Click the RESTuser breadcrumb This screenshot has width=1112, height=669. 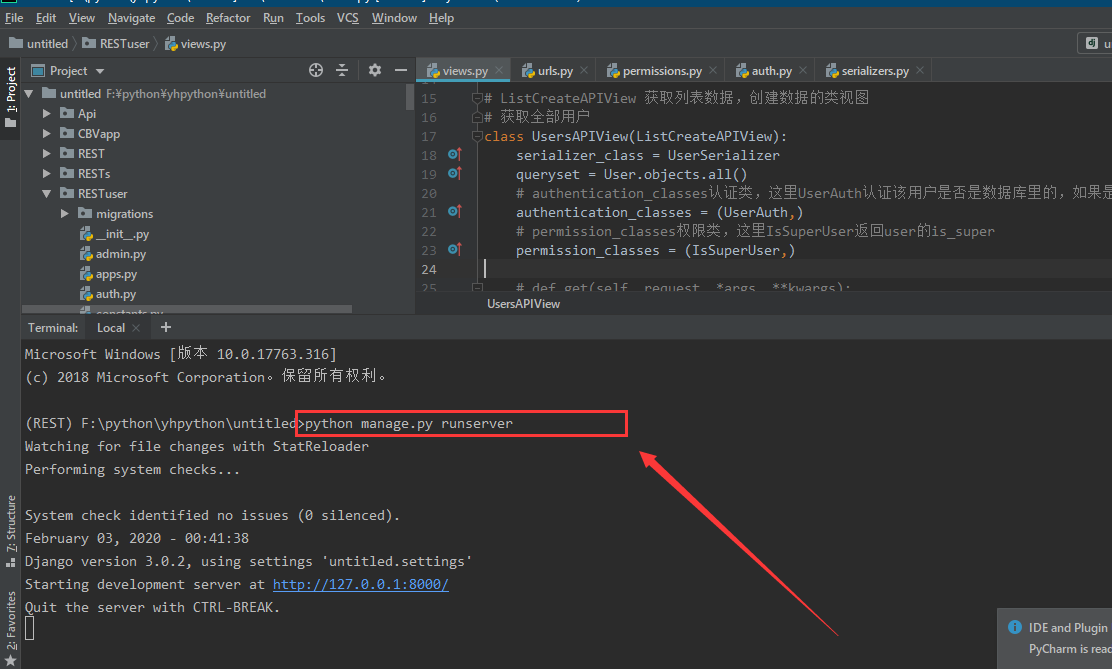click(x=116, y=43)
